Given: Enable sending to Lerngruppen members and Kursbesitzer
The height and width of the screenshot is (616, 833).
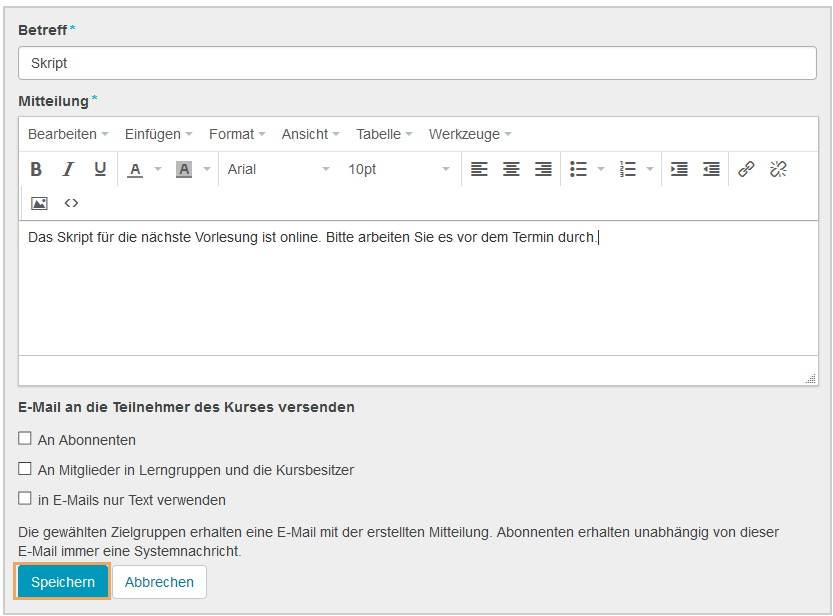Looking at the screenshot, I should [x=23, y=469].
